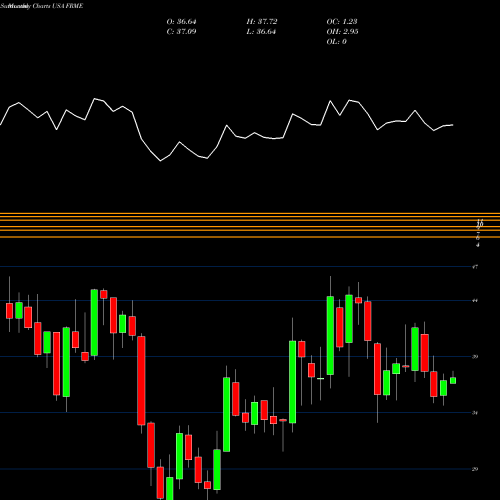Click the end point of the white indicator line
Screen dimensions: 500x500
click(x=453, y=125)
